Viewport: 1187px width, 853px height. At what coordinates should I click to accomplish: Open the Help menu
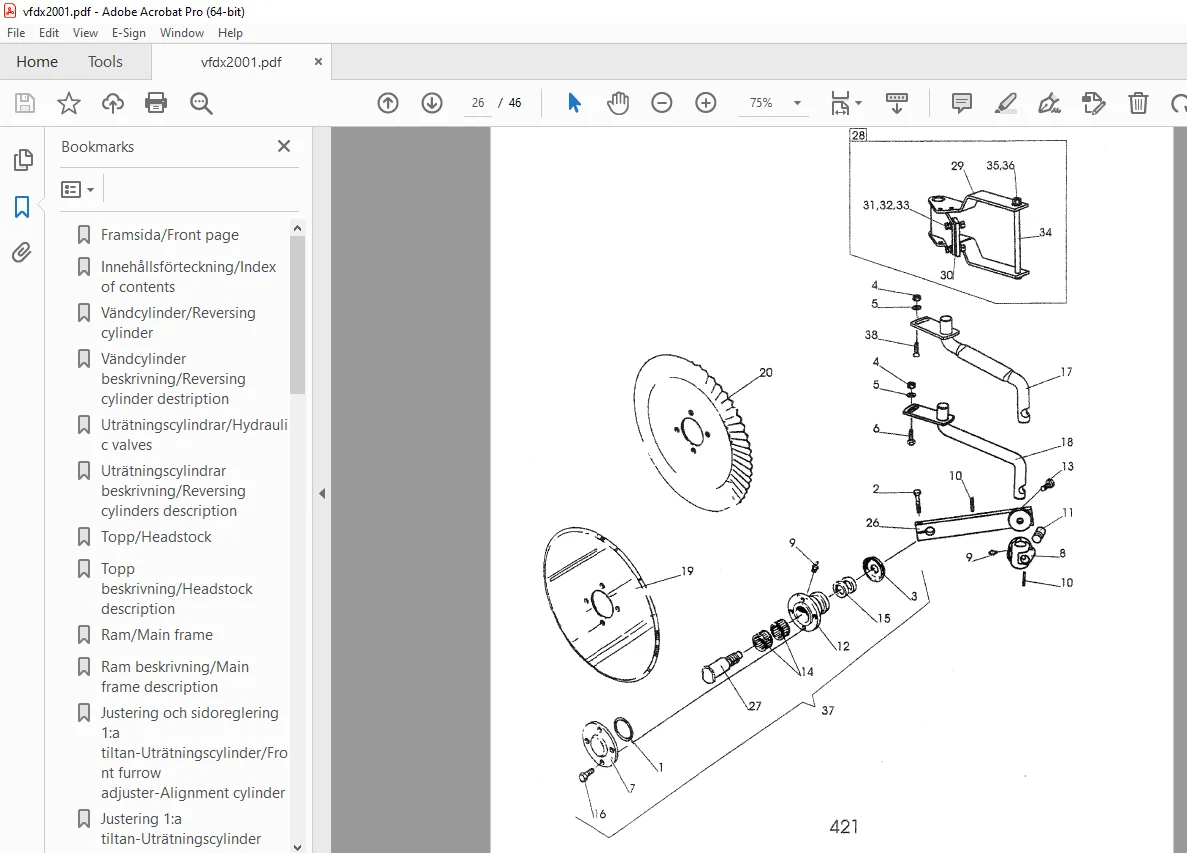pos(230,33)
